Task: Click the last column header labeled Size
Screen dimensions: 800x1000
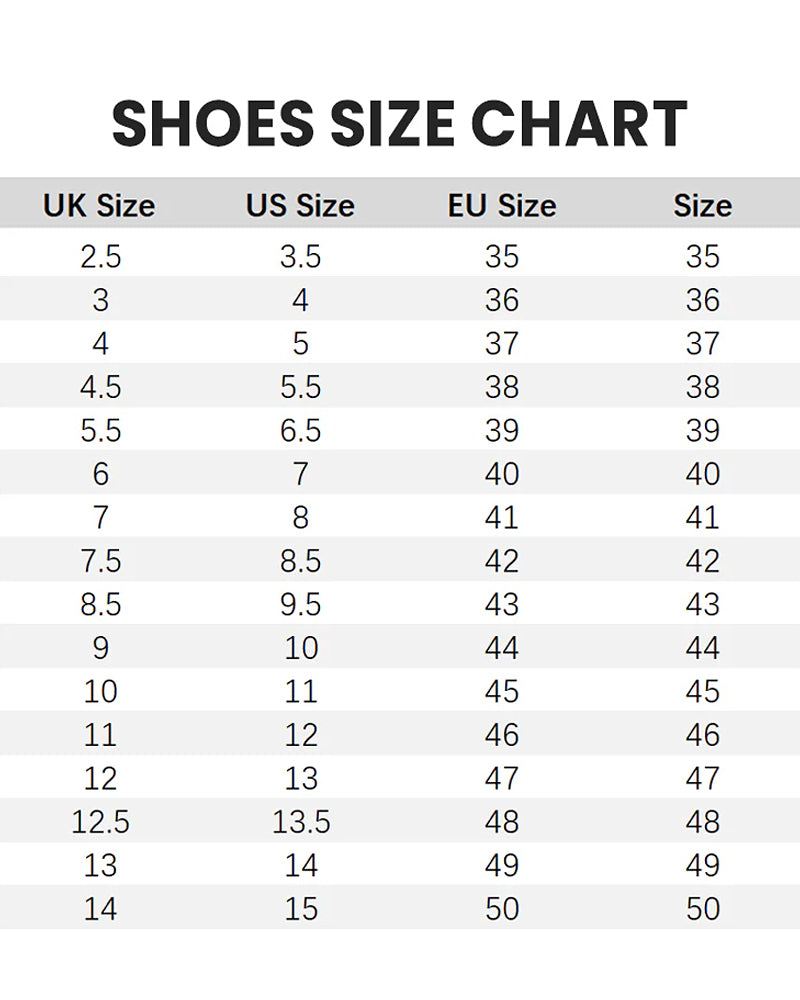Action: (702, 206)
